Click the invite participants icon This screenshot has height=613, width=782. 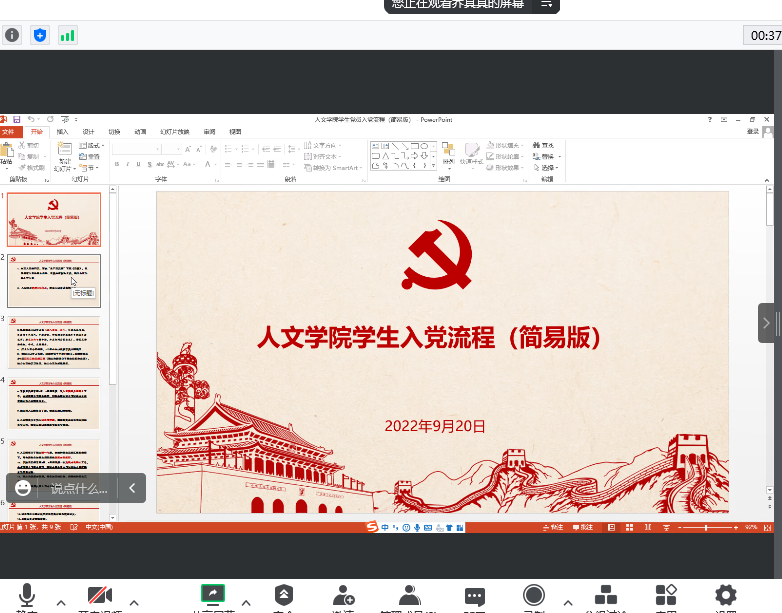pos(344,595)
